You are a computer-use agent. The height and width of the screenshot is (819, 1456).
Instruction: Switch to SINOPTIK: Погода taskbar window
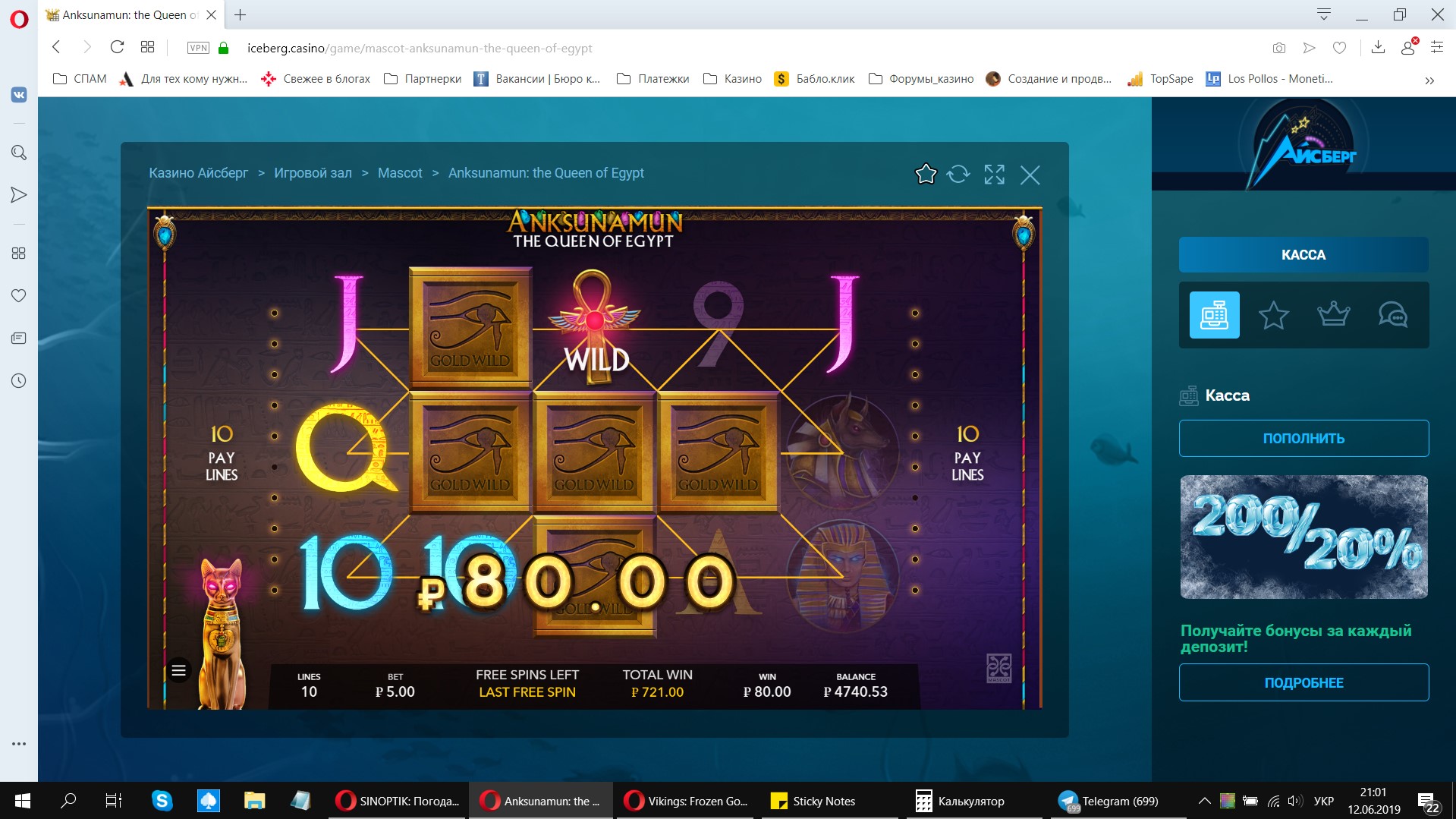click(398, 801)
